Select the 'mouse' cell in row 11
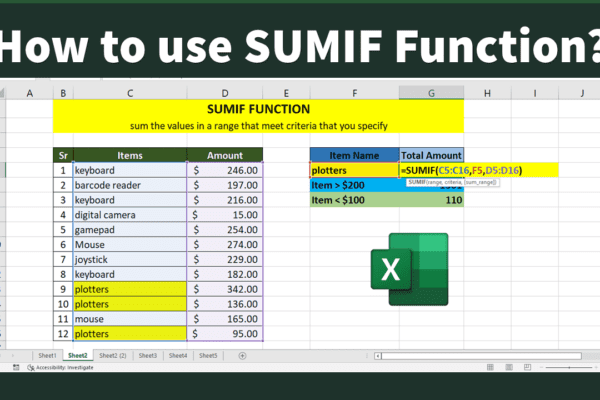600x400 pixels. 130,319
